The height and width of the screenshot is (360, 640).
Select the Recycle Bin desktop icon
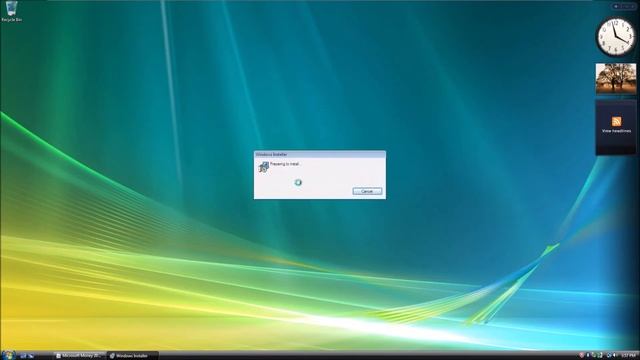pos(11,11)
